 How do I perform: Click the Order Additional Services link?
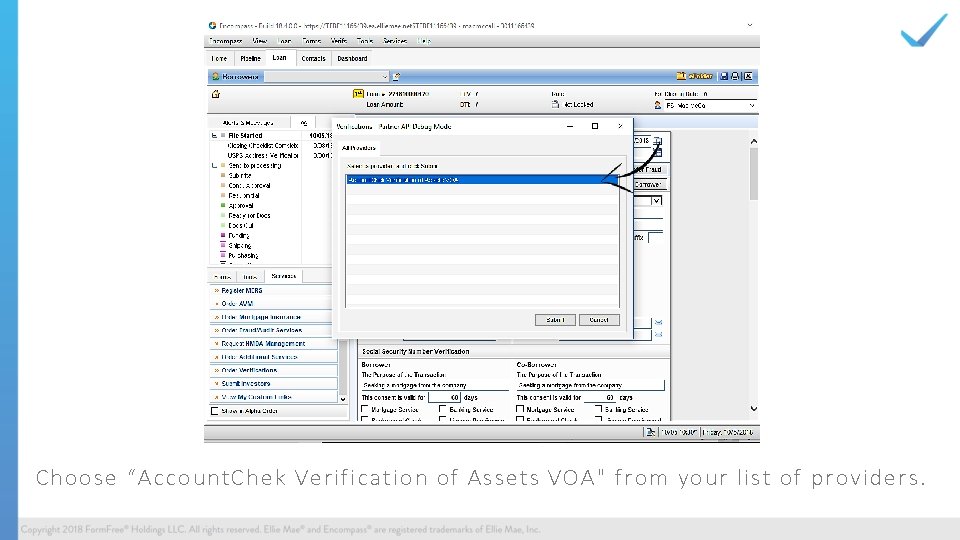pos(259,357)
